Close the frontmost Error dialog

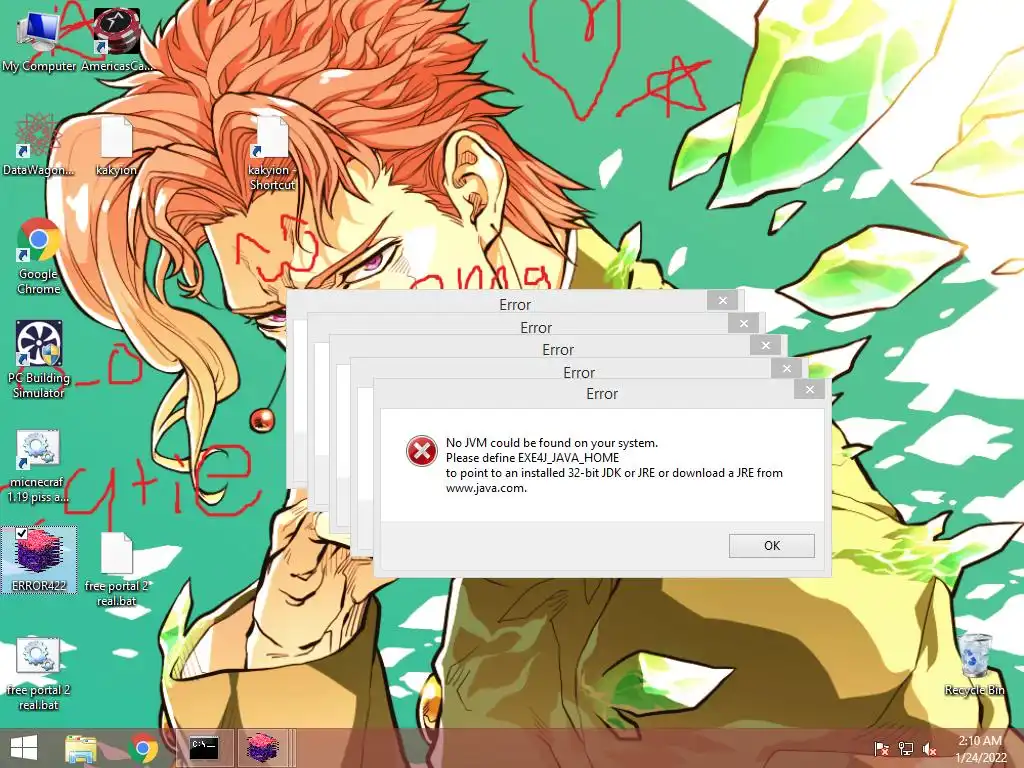(809, 389)
